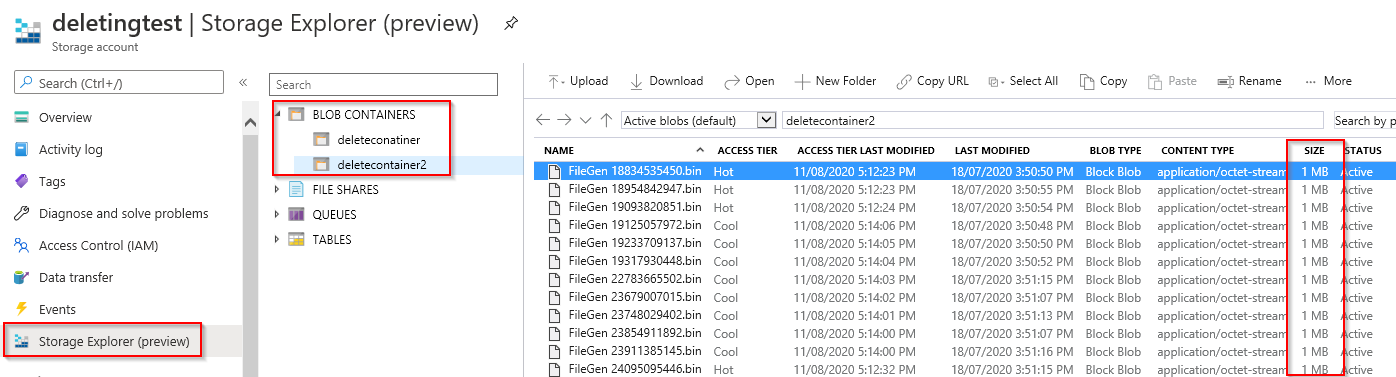The height and width of the screenshot is (377, 1396).
Task: Expand the FILE SHARES tree node
Action: [277, 189]
